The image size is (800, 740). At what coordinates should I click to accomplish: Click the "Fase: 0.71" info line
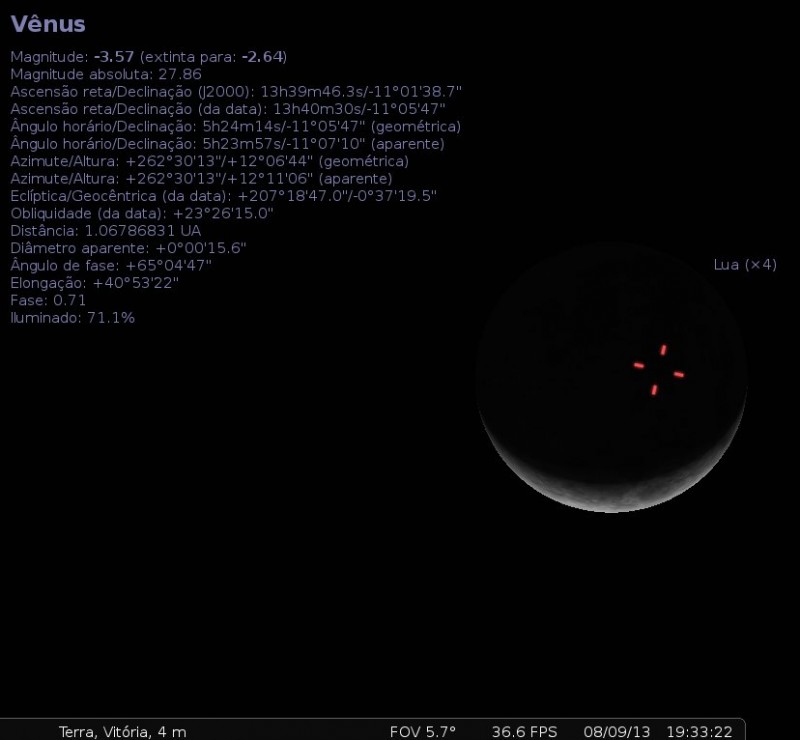pyautogui.click(x=48, y=300)
